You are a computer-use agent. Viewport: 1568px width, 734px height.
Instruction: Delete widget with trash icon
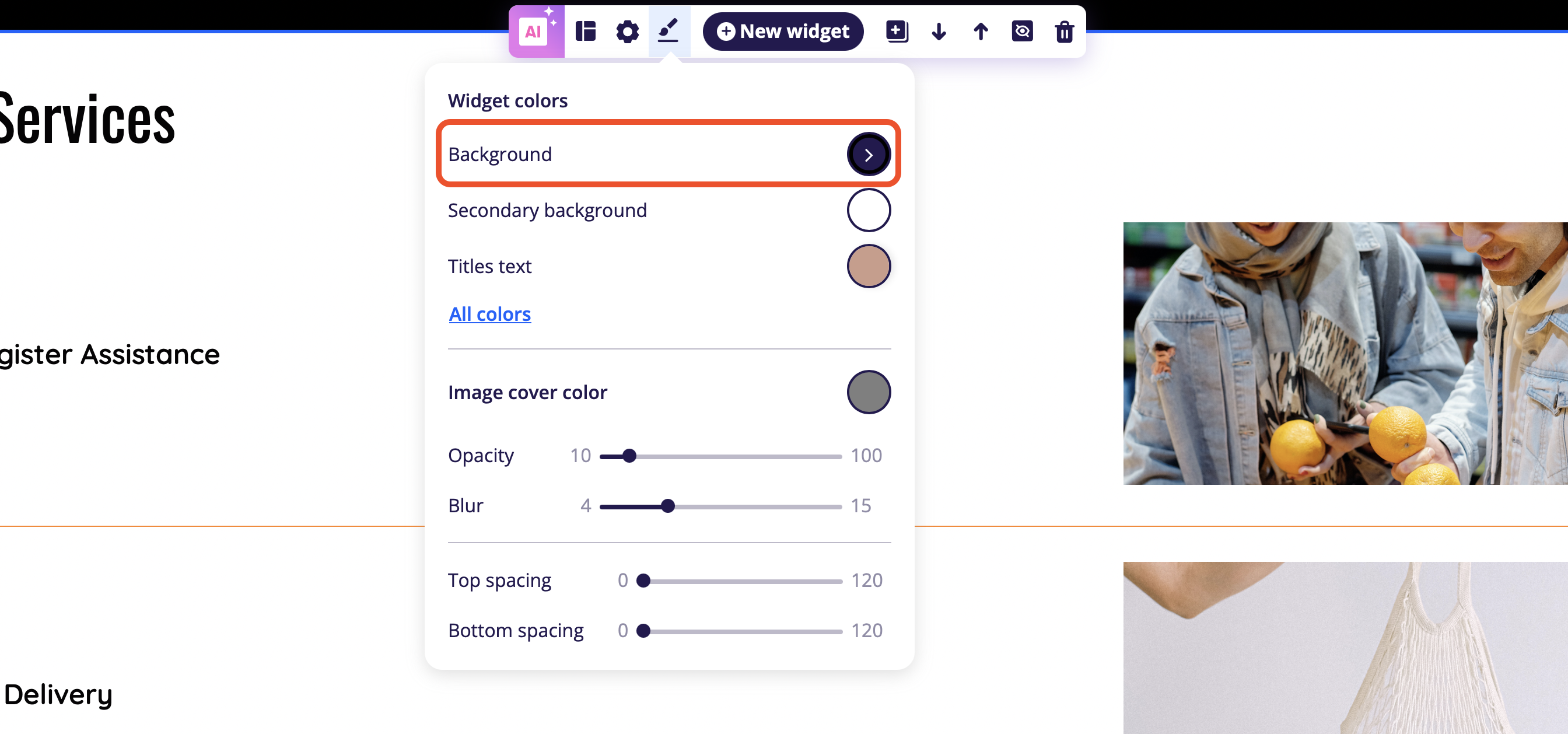click(1064, 32)
